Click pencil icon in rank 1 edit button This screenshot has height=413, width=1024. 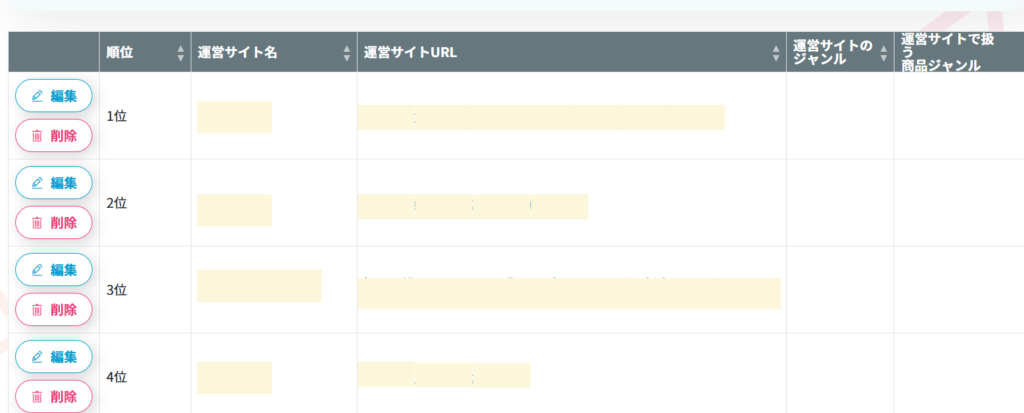[x=38, y=96]
